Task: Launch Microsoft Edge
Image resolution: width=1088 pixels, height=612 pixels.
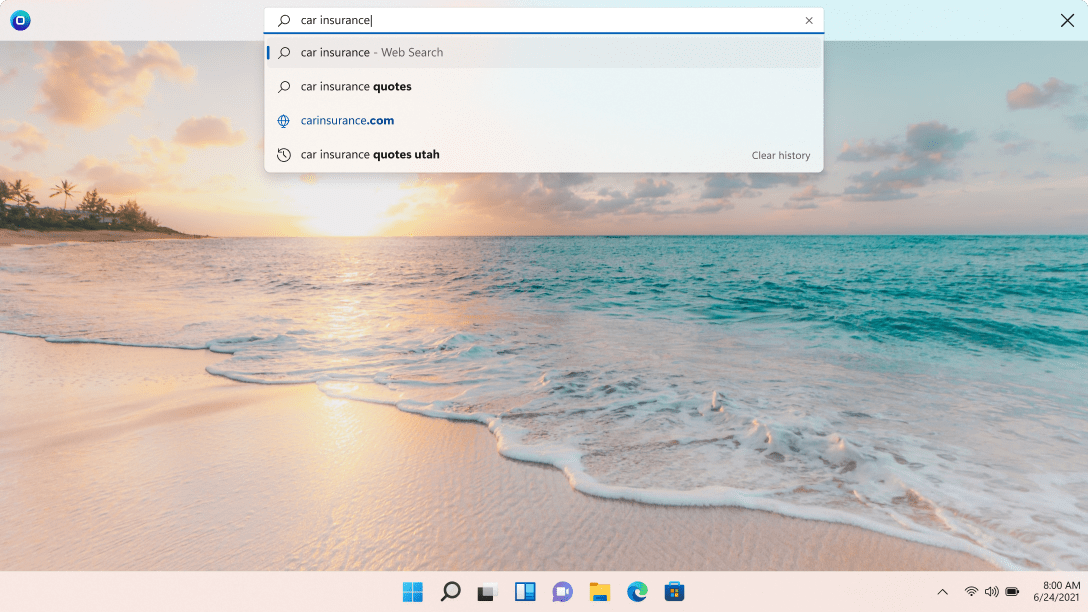Action: pos(637,592)
